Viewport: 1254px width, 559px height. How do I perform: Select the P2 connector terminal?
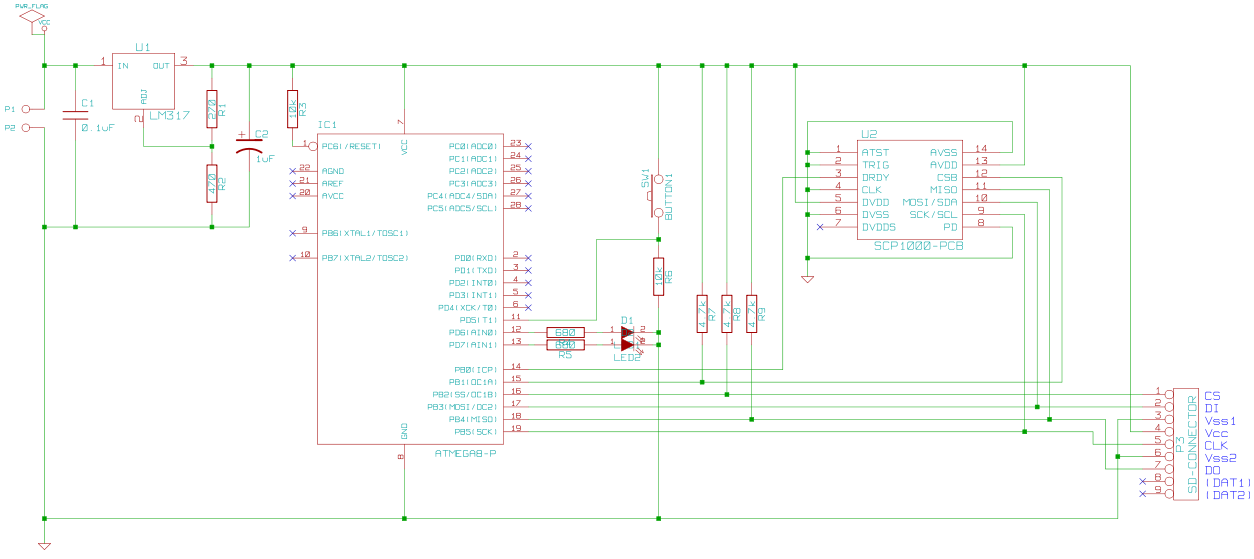tap(26, 128)
